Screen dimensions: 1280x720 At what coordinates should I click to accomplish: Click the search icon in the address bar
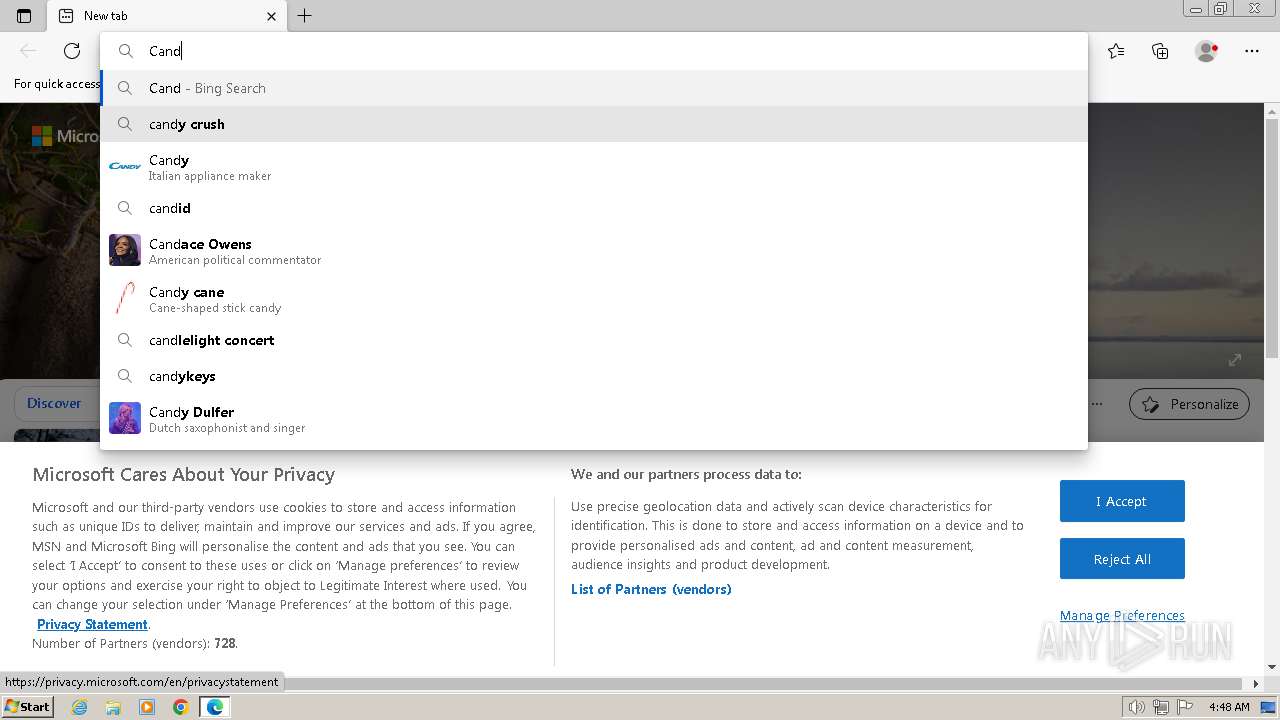point(126,51)
